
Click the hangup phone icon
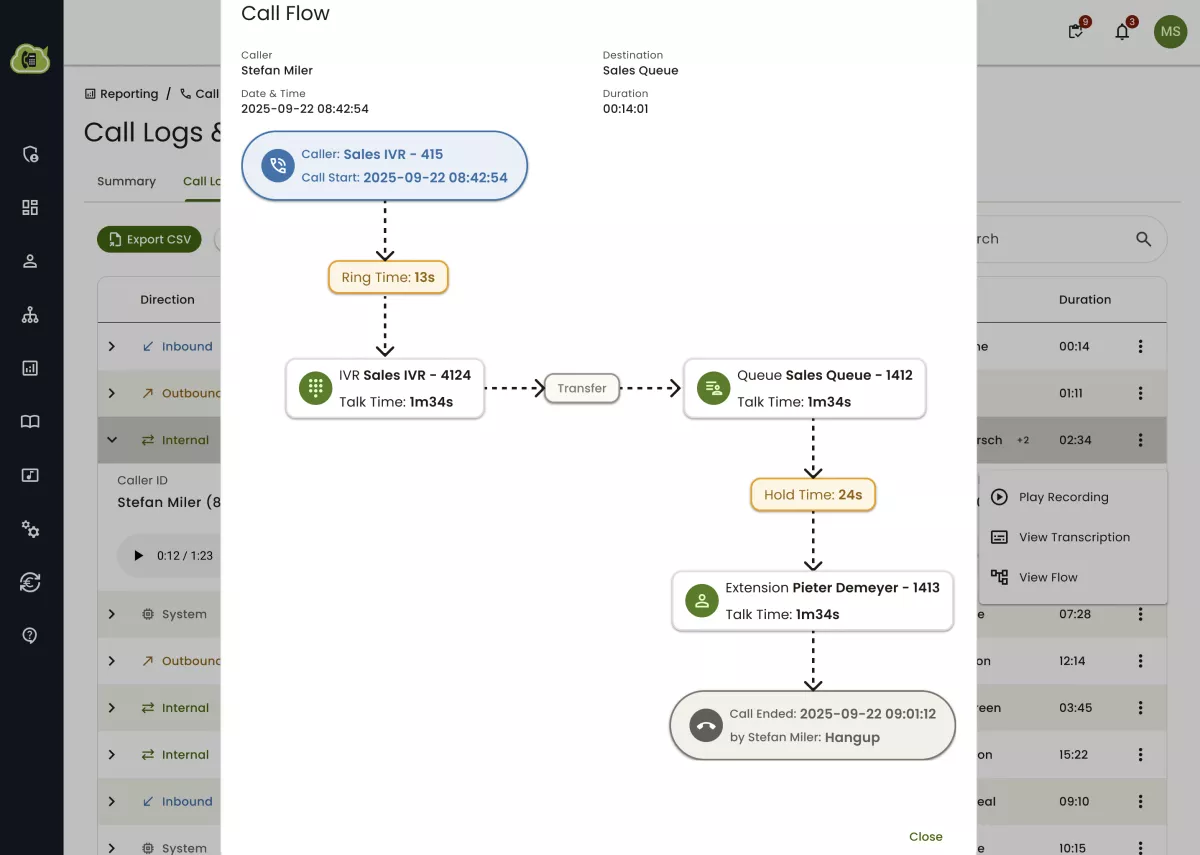(705, 726)
